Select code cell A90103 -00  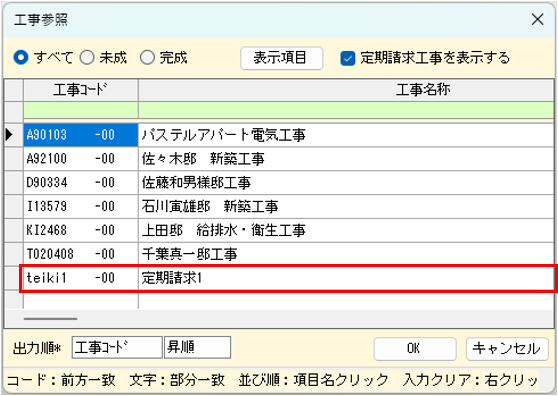[81, 135]
